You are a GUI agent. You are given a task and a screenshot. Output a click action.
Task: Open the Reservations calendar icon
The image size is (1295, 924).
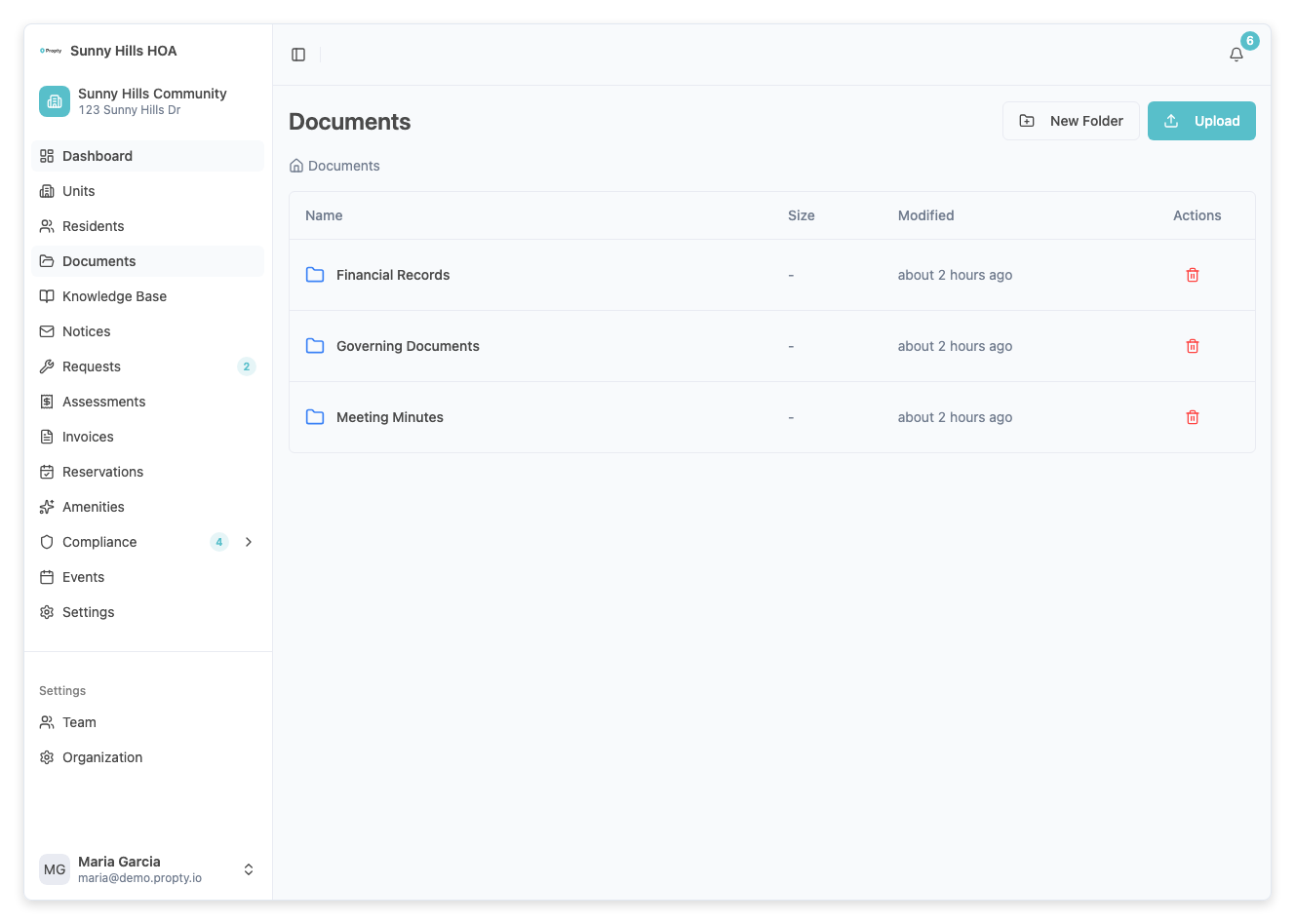click(47, 472)
